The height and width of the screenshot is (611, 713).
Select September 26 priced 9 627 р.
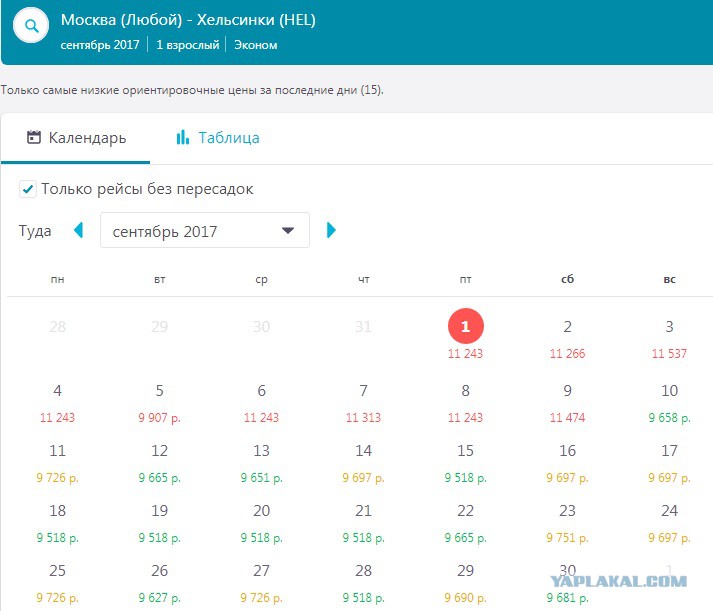click(x=160, y=584)
